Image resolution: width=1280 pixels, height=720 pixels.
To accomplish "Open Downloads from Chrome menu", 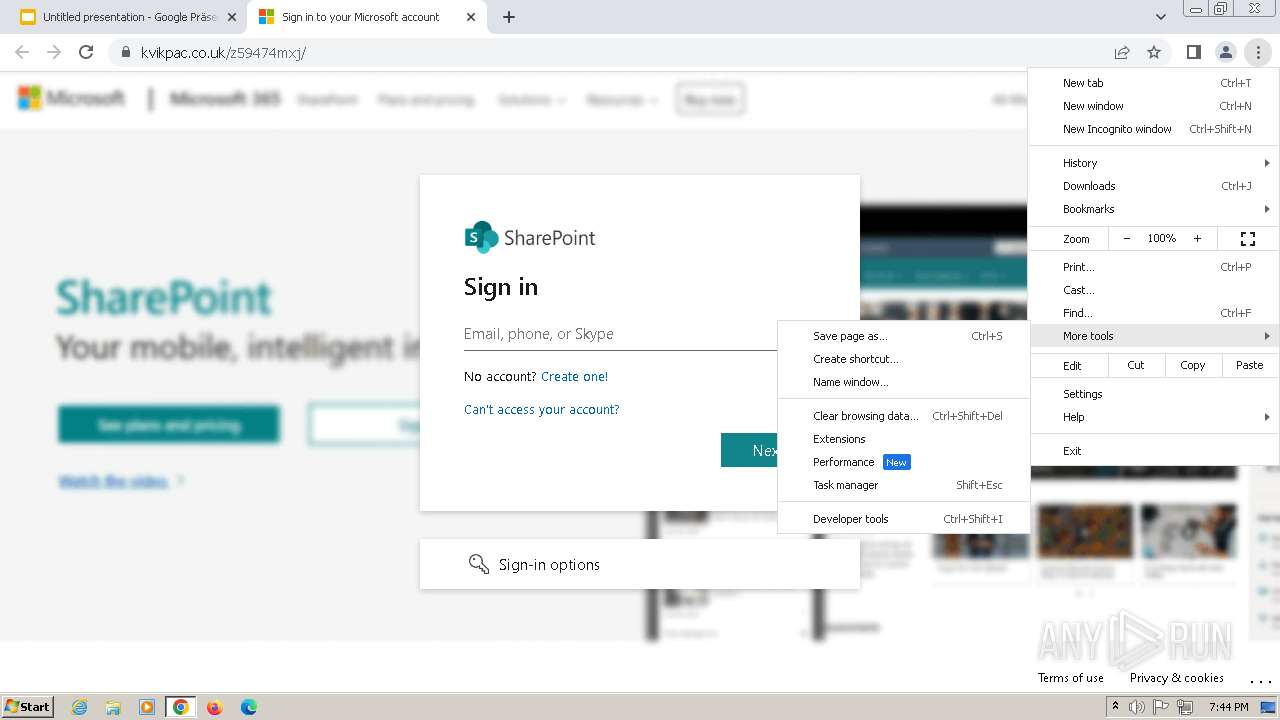I will click(x=1154, y=186).
